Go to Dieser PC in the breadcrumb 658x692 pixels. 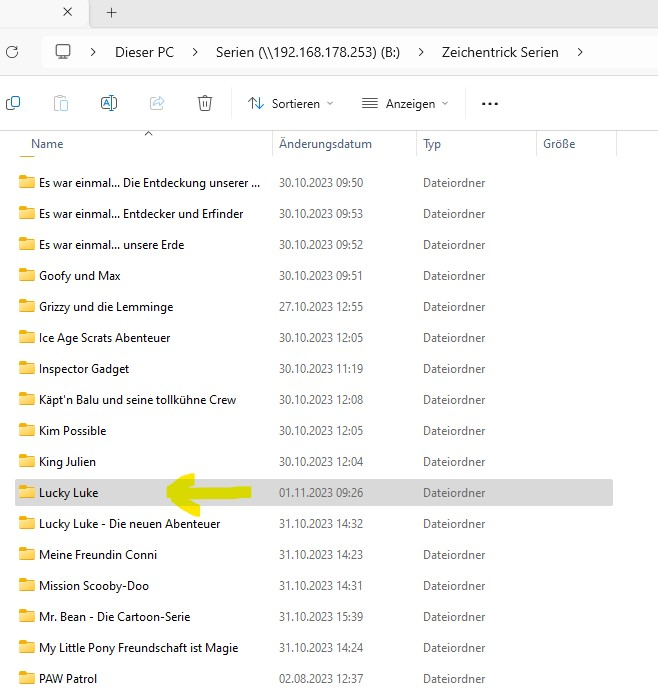point(144,52)
